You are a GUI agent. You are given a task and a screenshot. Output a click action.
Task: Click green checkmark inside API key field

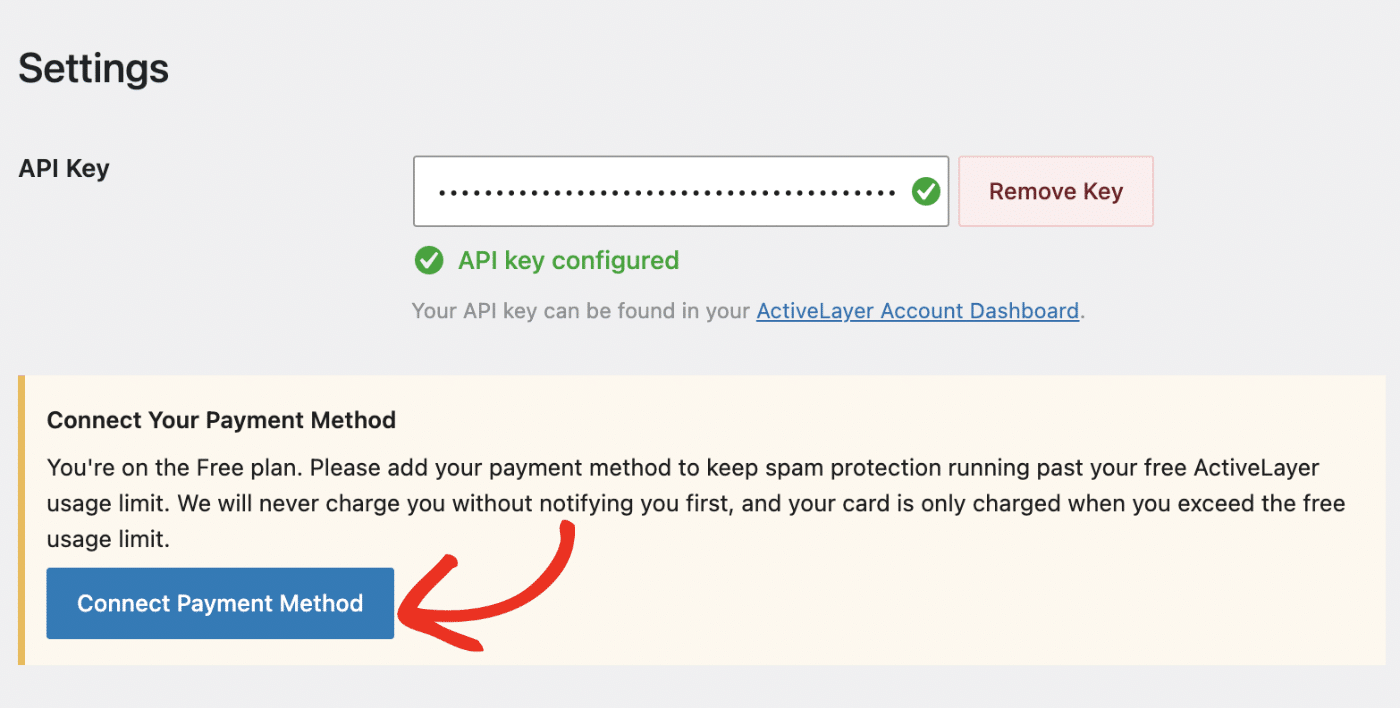pyautogui.click(x=926, y=191)
